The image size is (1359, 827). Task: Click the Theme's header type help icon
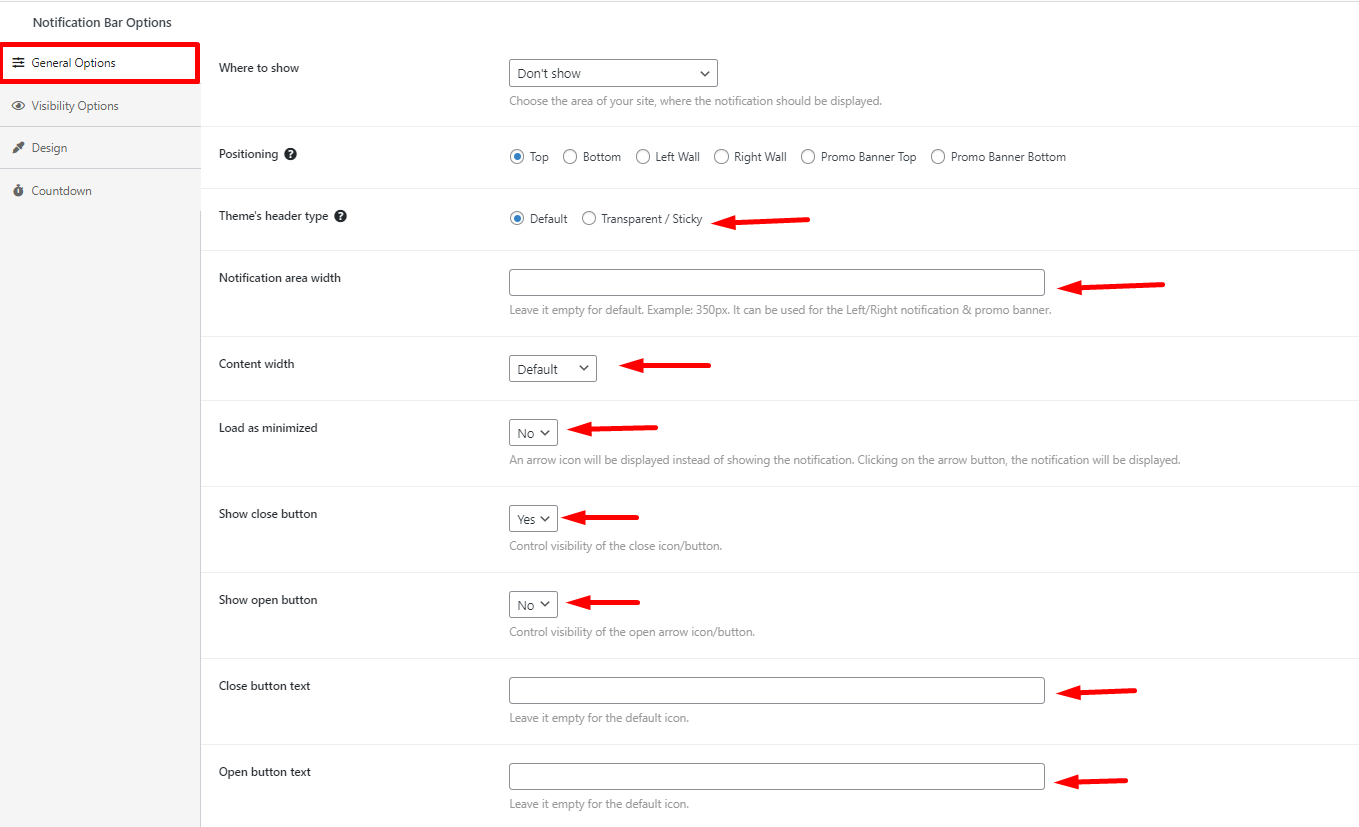tap(340, 216)
